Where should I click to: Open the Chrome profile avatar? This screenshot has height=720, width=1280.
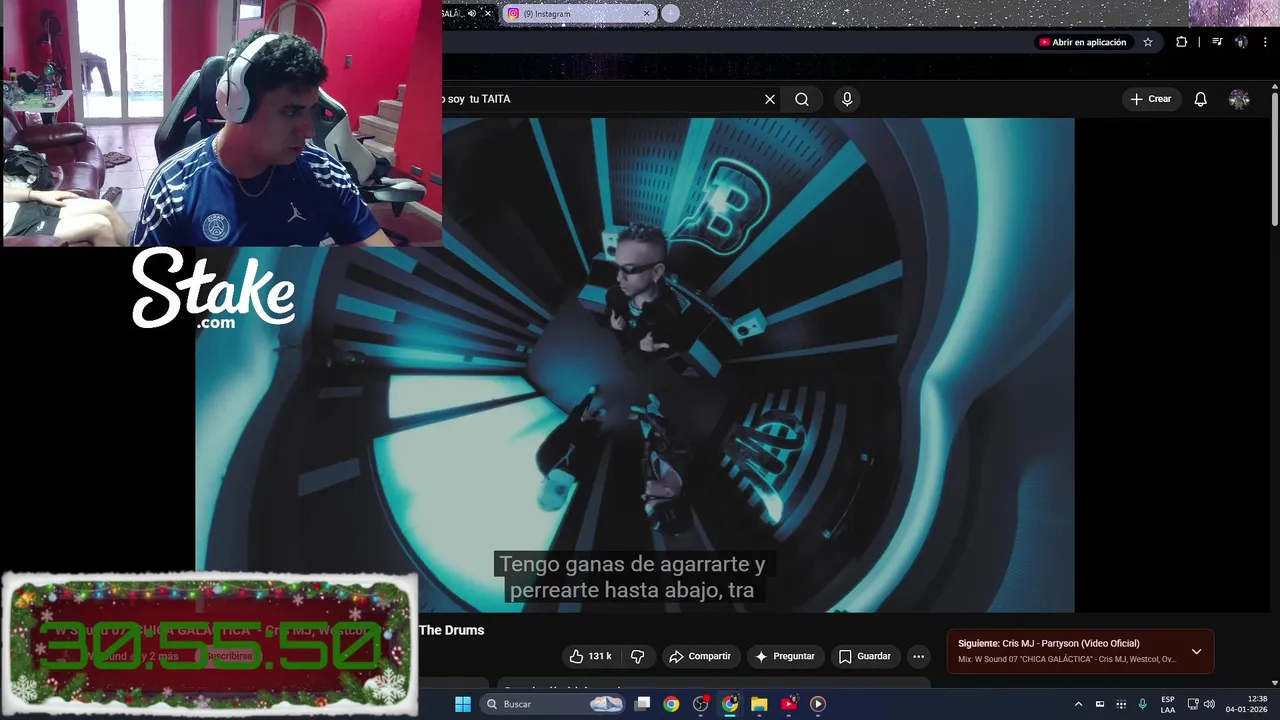pyautogui.click(x=1241, y=42)
